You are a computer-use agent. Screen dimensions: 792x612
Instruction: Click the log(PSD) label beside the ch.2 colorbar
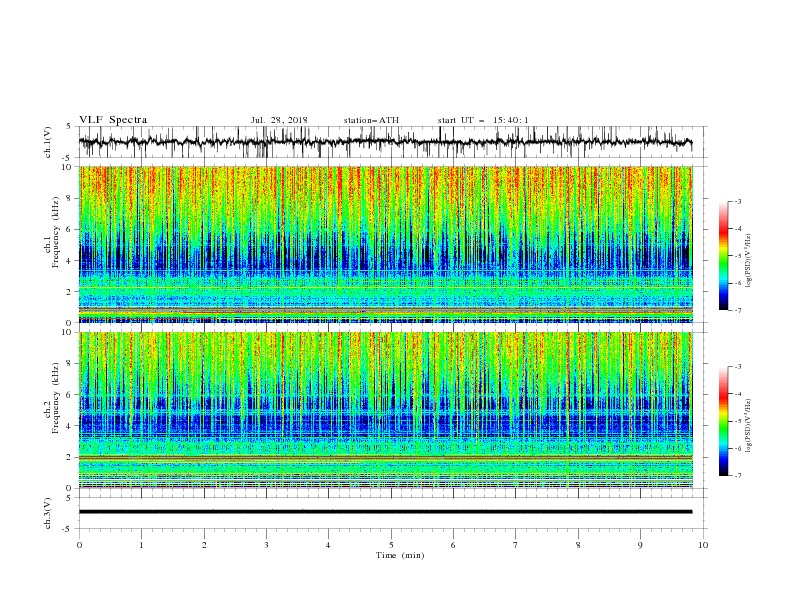pyautogui.click(x=750, y=426)
